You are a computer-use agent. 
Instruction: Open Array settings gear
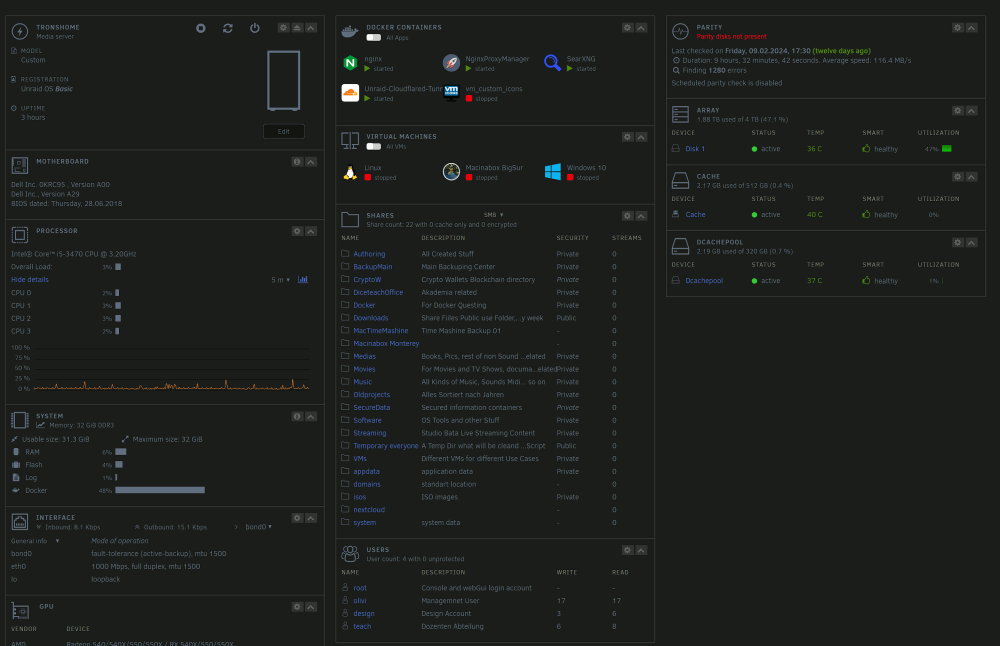[x=957, y=111]
